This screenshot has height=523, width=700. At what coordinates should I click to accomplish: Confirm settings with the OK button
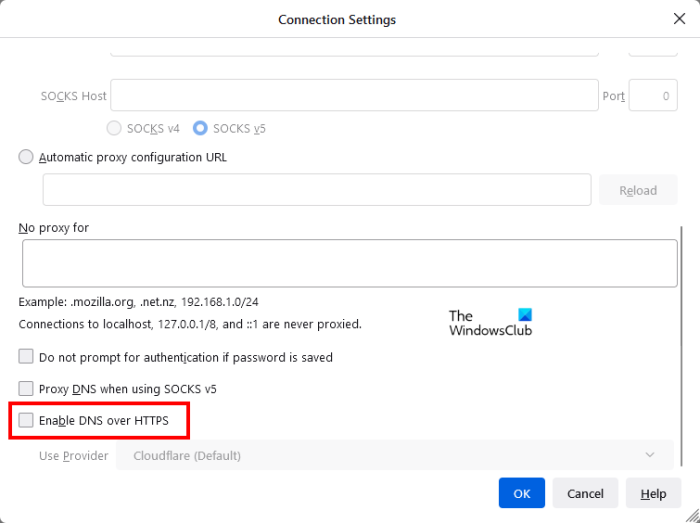(522, 493)
